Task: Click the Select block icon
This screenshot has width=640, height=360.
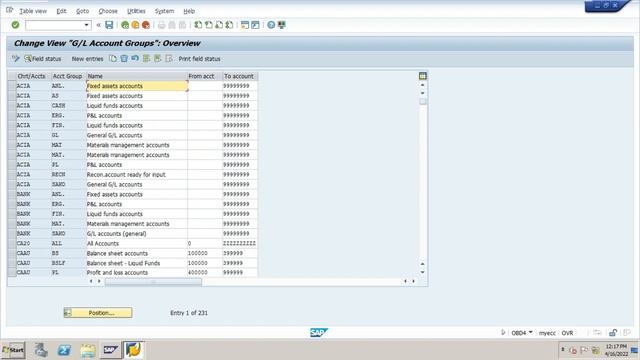Action: click(158, 59)
